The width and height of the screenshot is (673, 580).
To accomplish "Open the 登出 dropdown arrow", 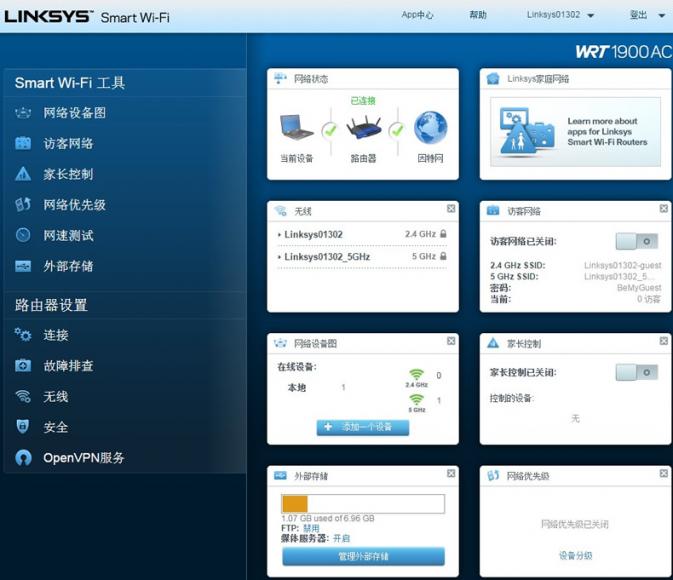I will 661,16.
